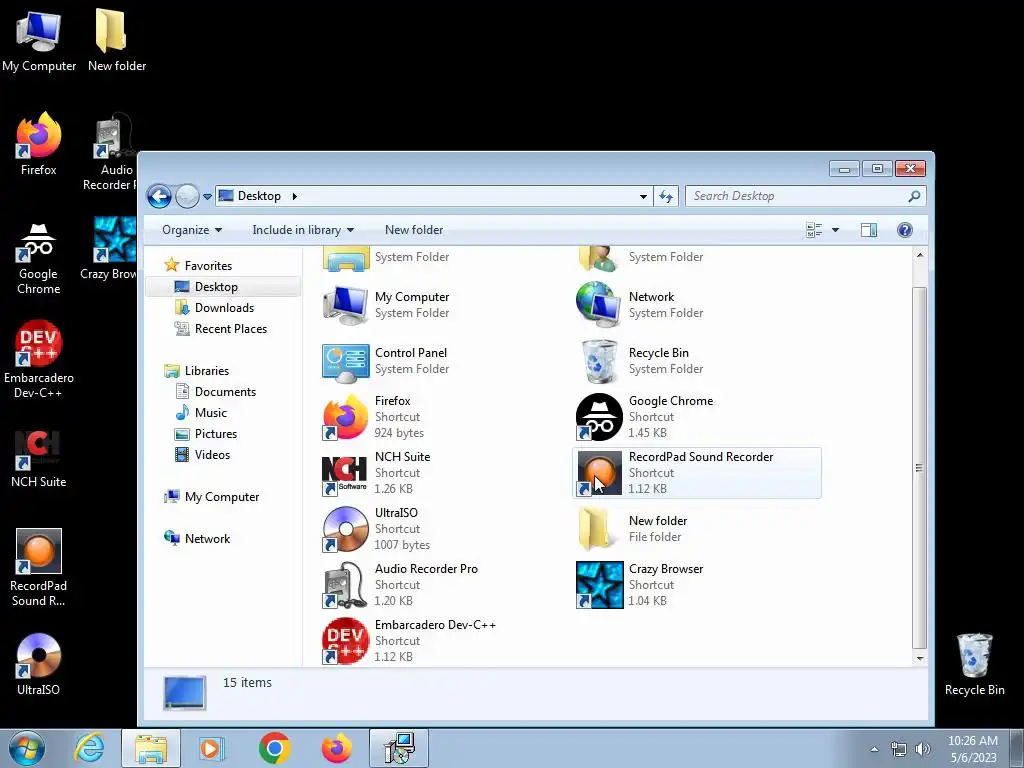
Task: Click the network icon in the system tray
Action: point(899,749)
